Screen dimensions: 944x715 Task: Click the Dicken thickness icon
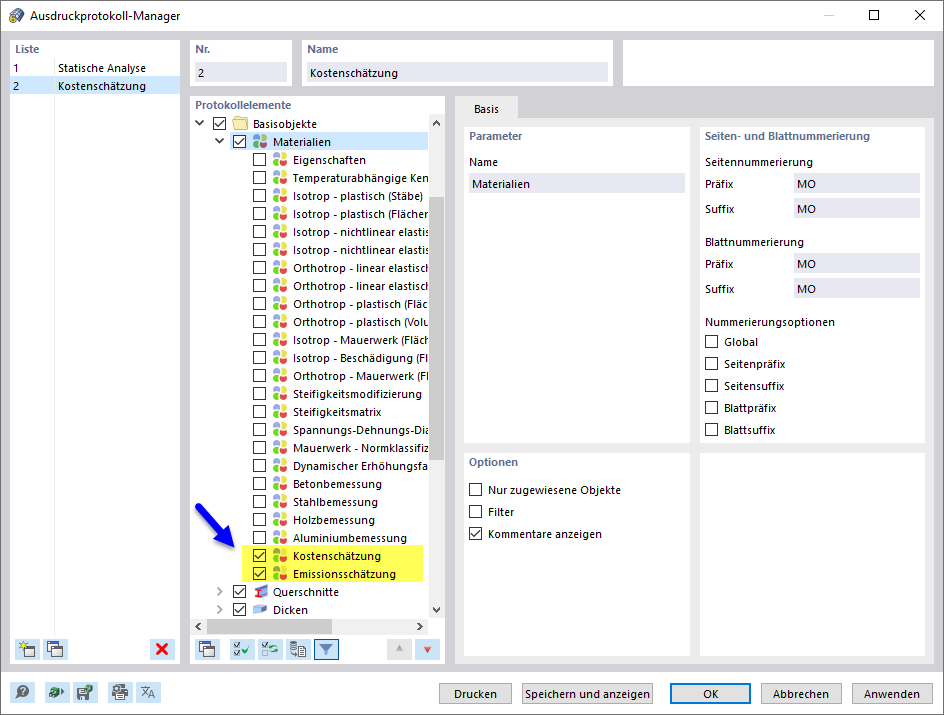(x=260, y=610)
